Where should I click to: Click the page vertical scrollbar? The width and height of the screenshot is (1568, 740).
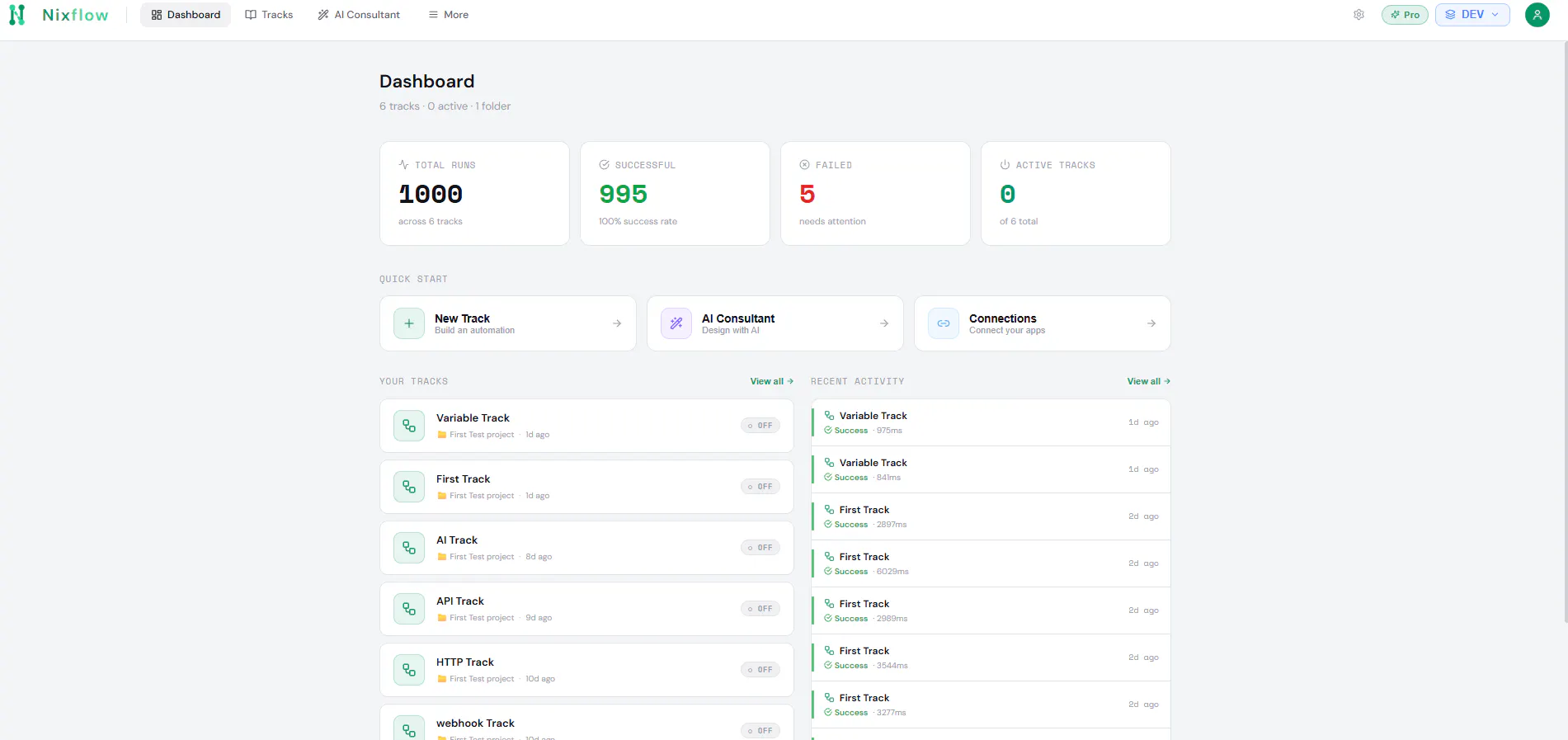[x=1565, y=330]
